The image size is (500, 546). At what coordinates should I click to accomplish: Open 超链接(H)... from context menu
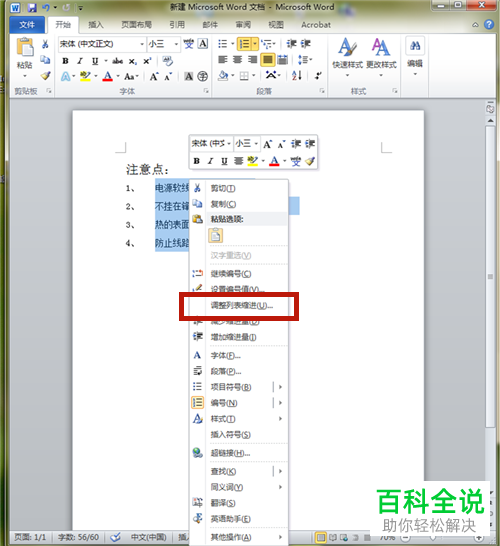tap(239, 453)
